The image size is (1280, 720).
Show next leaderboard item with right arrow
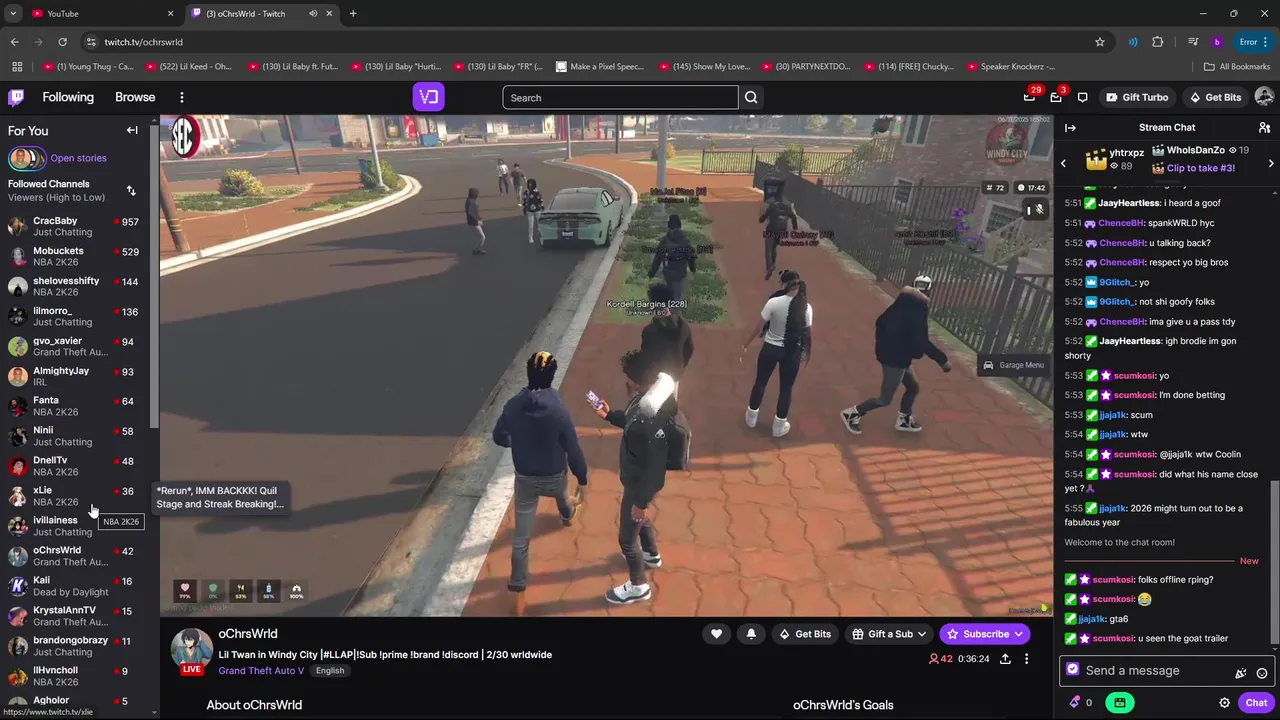(1271, 163)
